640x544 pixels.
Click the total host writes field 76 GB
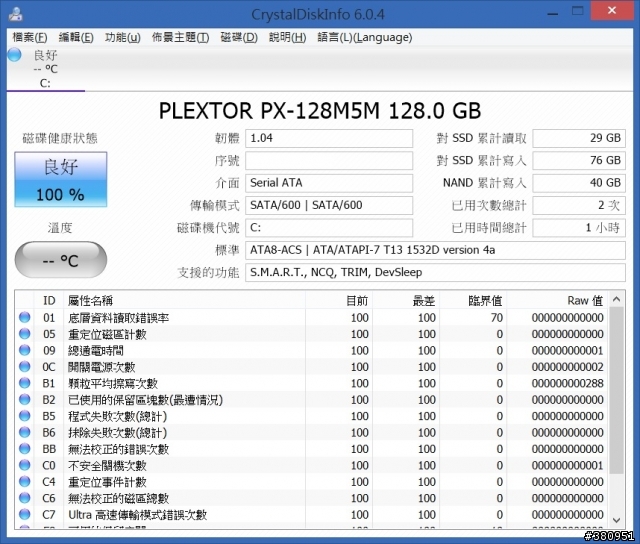click(579, 161)
